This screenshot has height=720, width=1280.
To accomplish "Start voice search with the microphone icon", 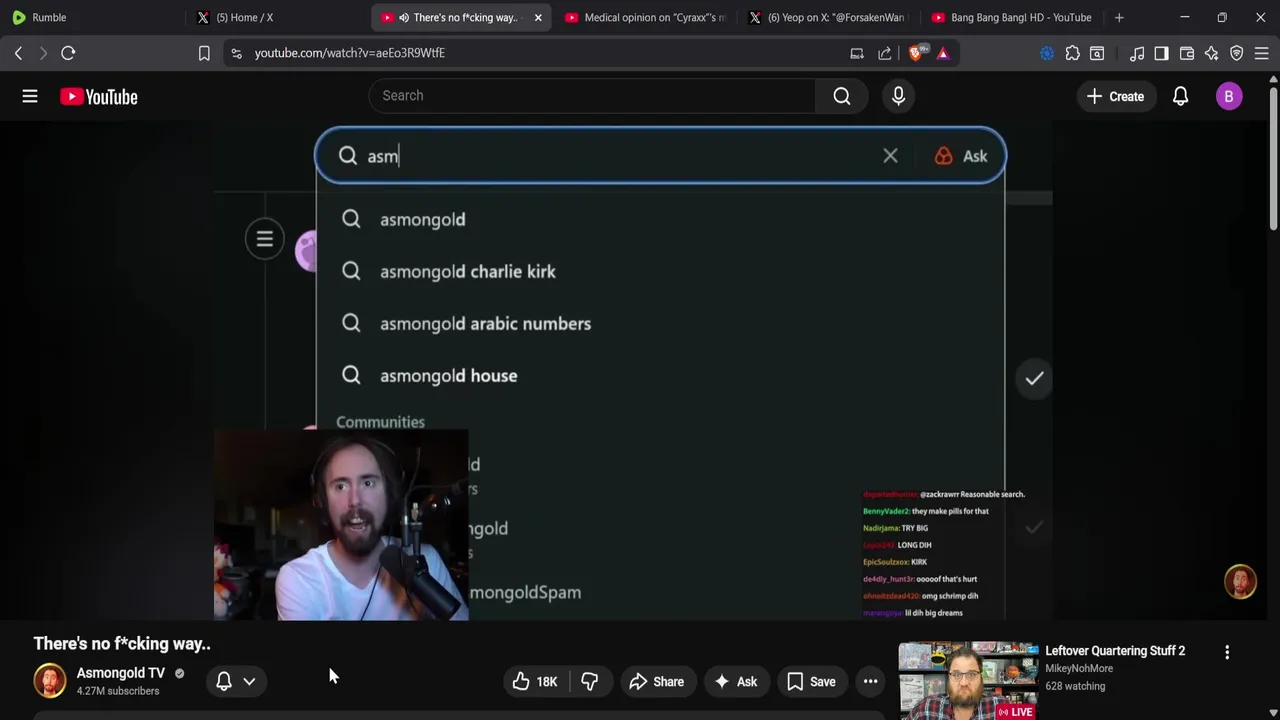I will [x=898, y=96].
